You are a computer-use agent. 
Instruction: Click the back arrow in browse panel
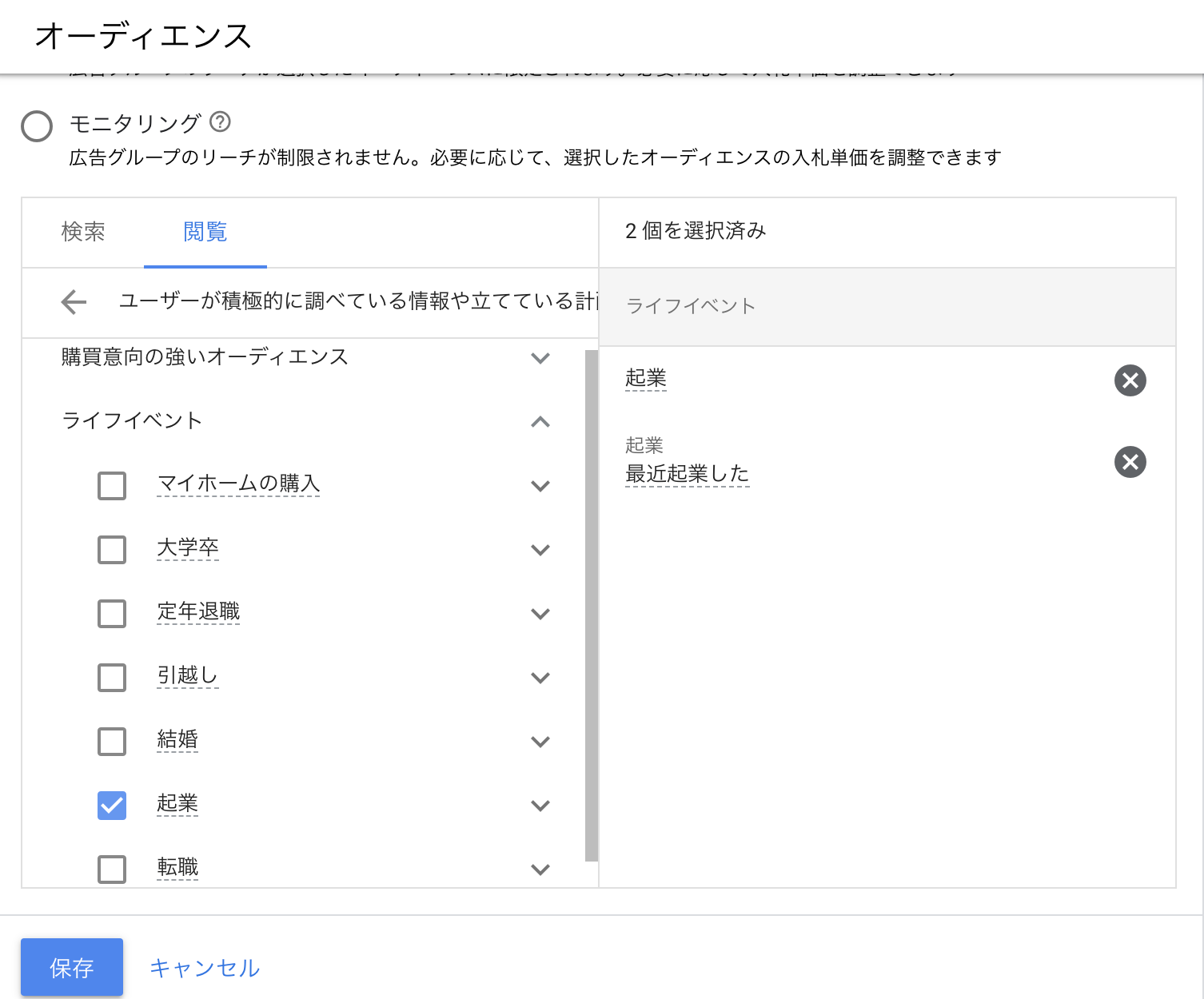pos(74,302)
